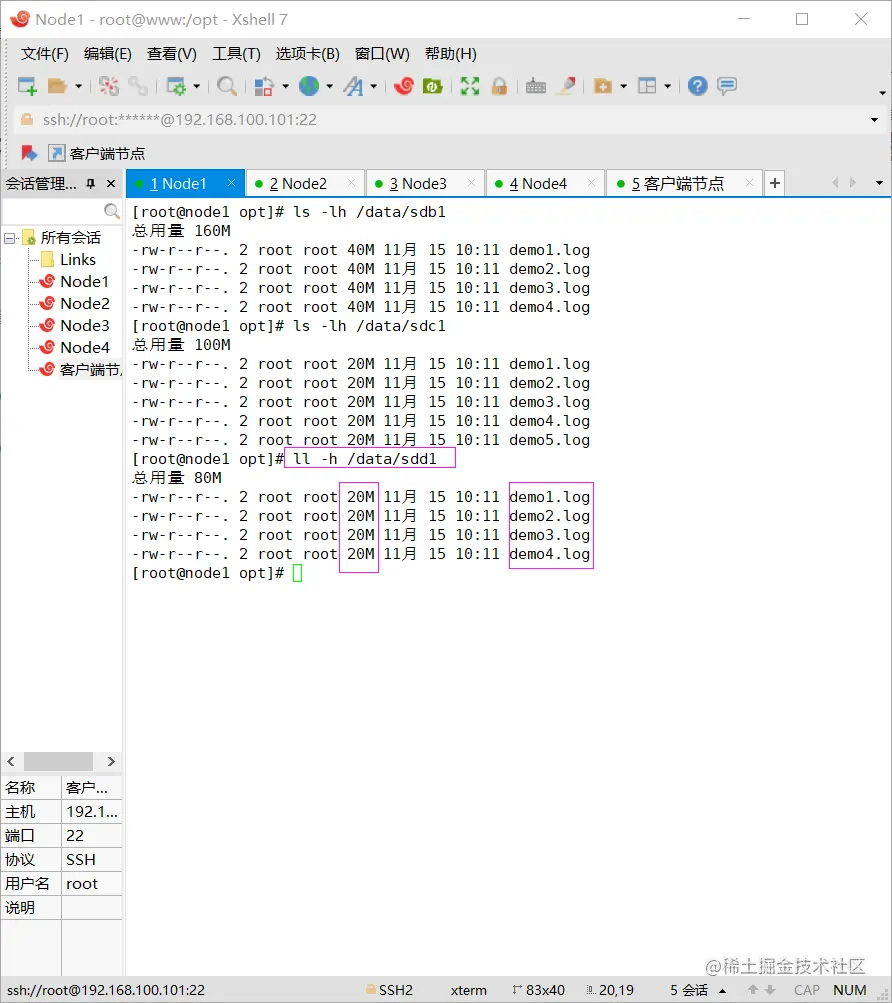
Task: Expand the globe encoding dropdown arrow
Action: [x=330, y=86]
